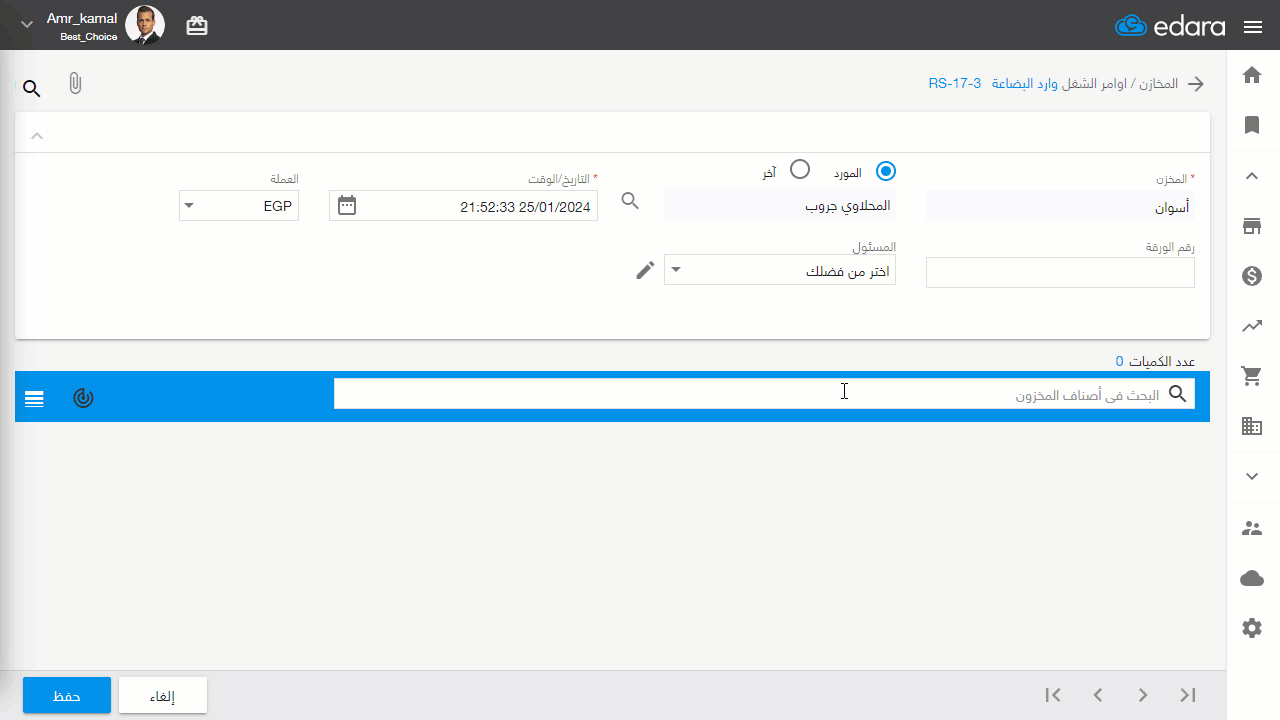The image size is (1280, 720).
Task: Expand the sidebar group with down chevron
Action: 1252,476
